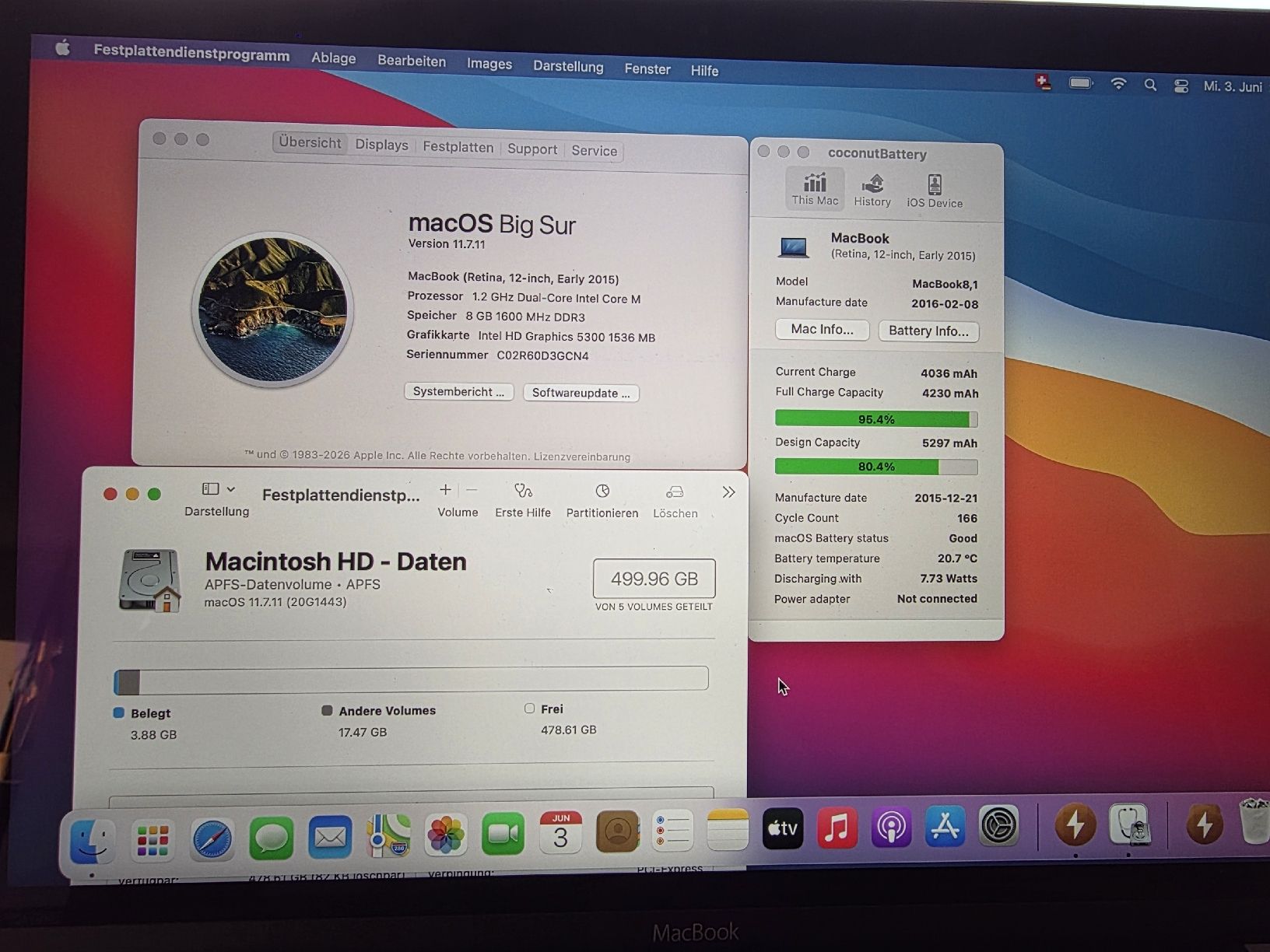Select This Mac in coconutBattery toolbar
This screenshot has height=952, width=1270.
click(815, 189)
